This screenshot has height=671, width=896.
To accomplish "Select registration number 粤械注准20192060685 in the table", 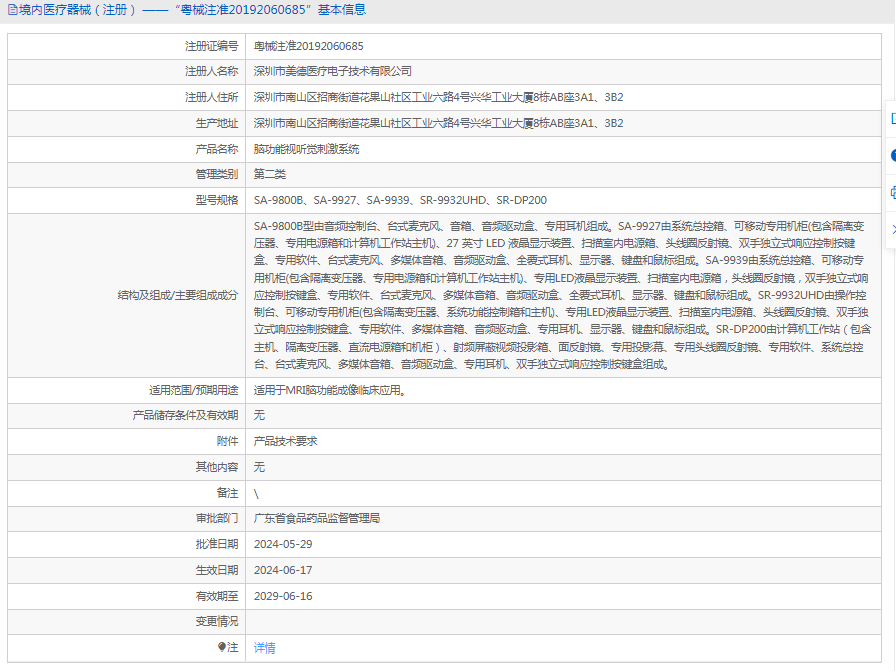I will 309,46.
